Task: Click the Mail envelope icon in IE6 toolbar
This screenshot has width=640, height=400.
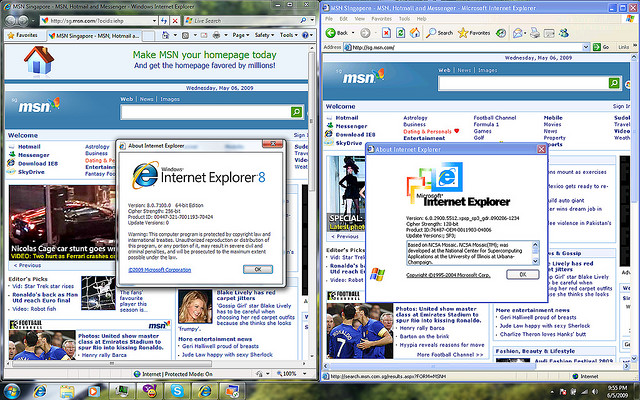Action: (x=518, y=33)
